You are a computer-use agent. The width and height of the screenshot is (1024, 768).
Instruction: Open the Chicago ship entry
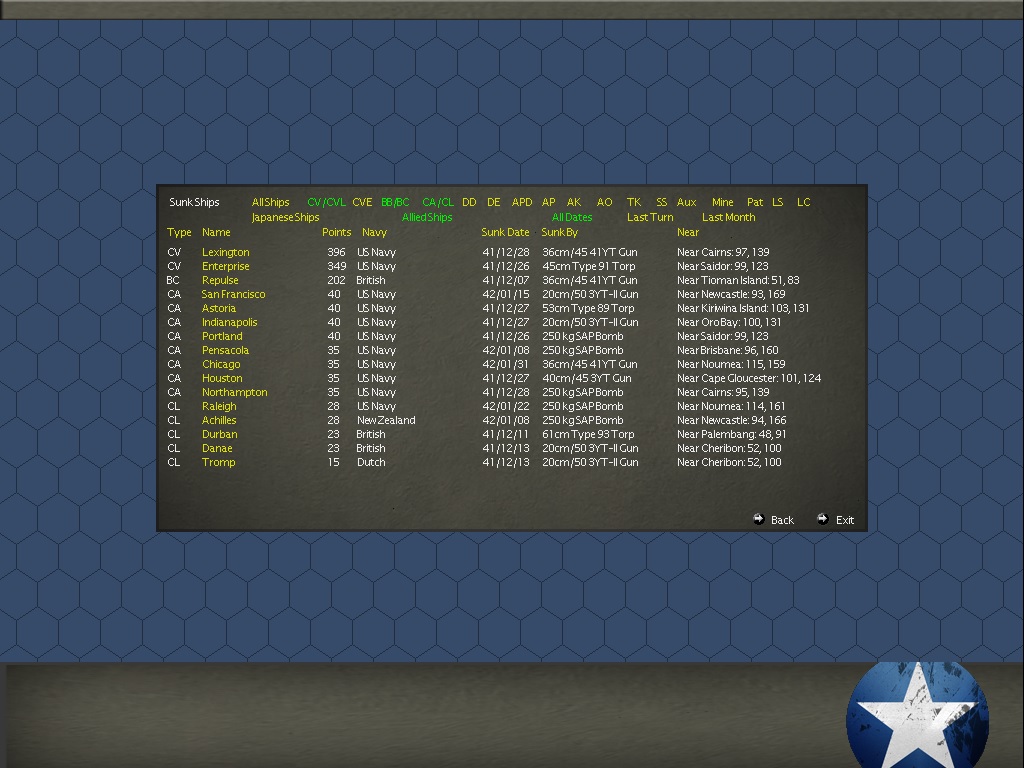(x=221, y=364)
